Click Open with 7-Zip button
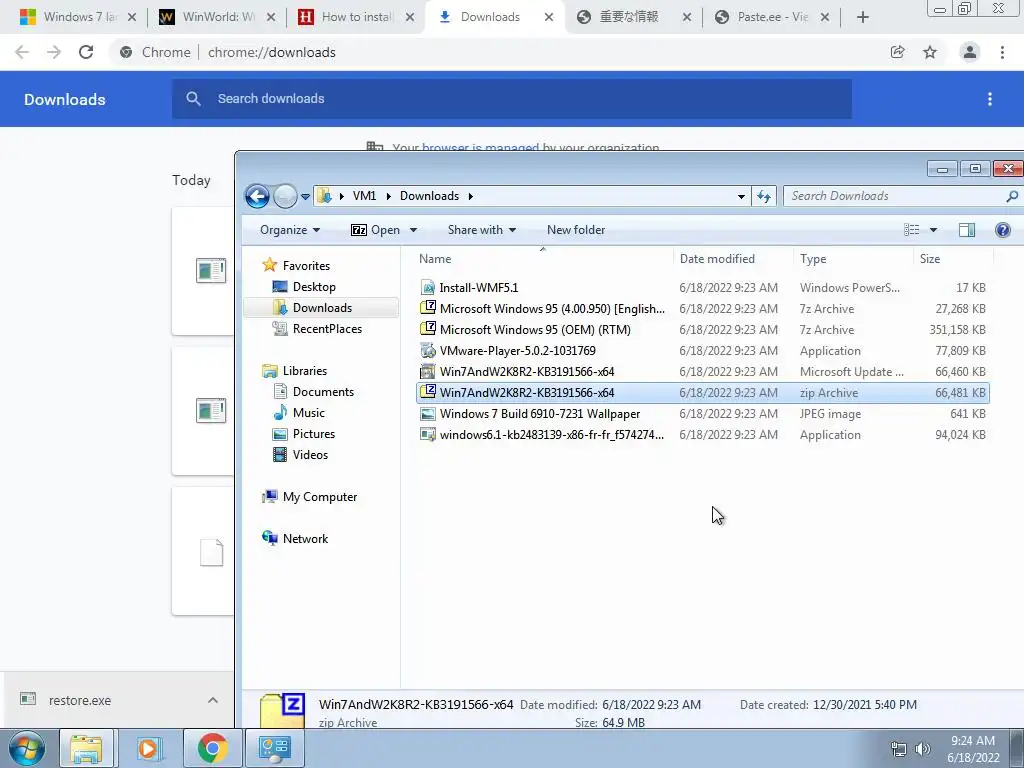Viewport: 1024px width, 768px height. pyautogui.click(x=376, y=230)
